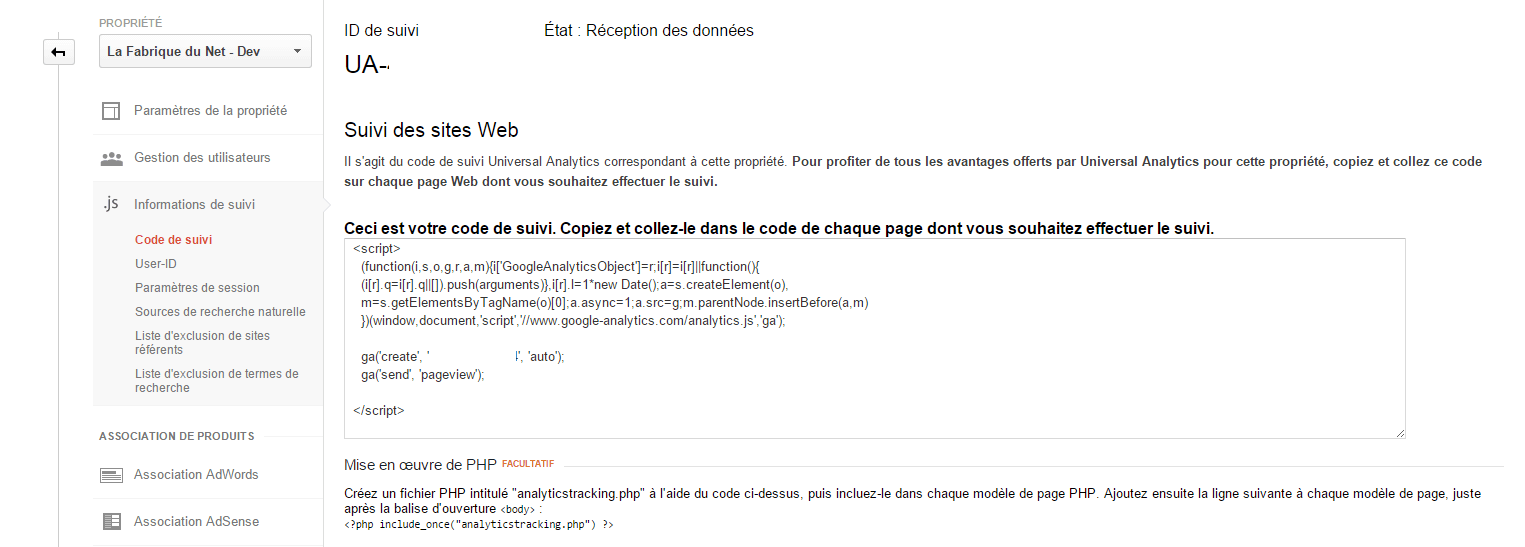Open Gestion des utilisateurs

(202, 158)
